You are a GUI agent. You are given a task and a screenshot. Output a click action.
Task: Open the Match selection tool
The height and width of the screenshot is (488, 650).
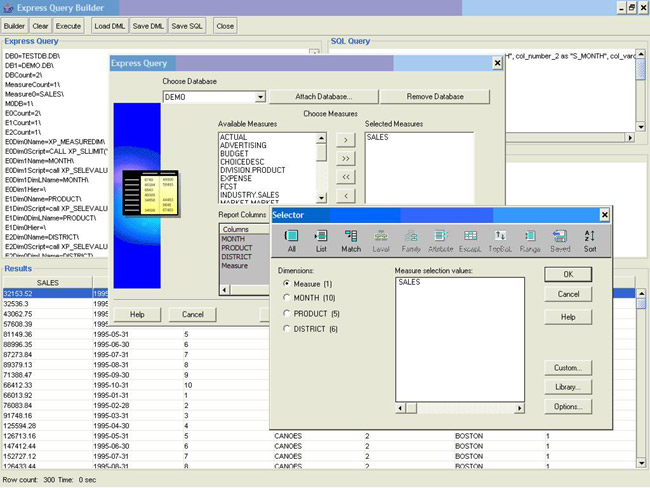click(x=351, y=240)
